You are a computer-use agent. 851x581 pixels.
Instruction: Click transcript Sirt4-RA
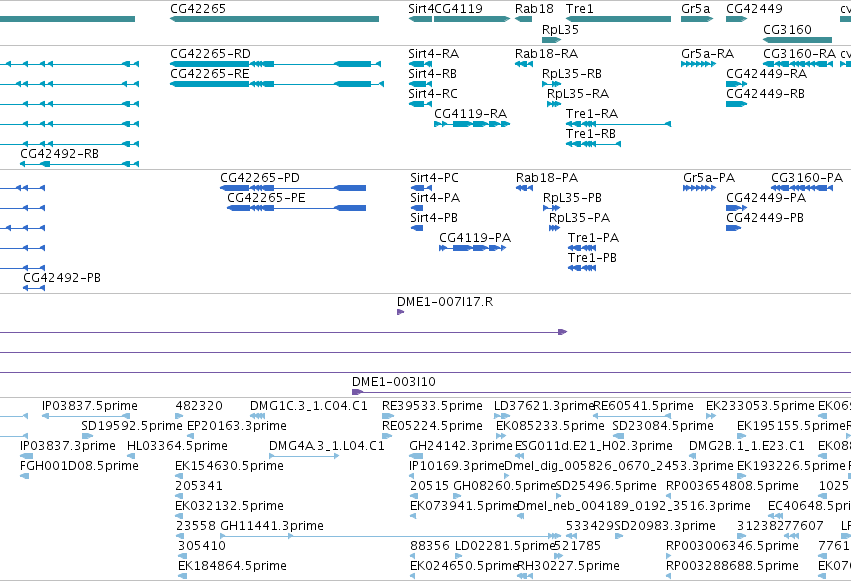click(x=420, y=64)
